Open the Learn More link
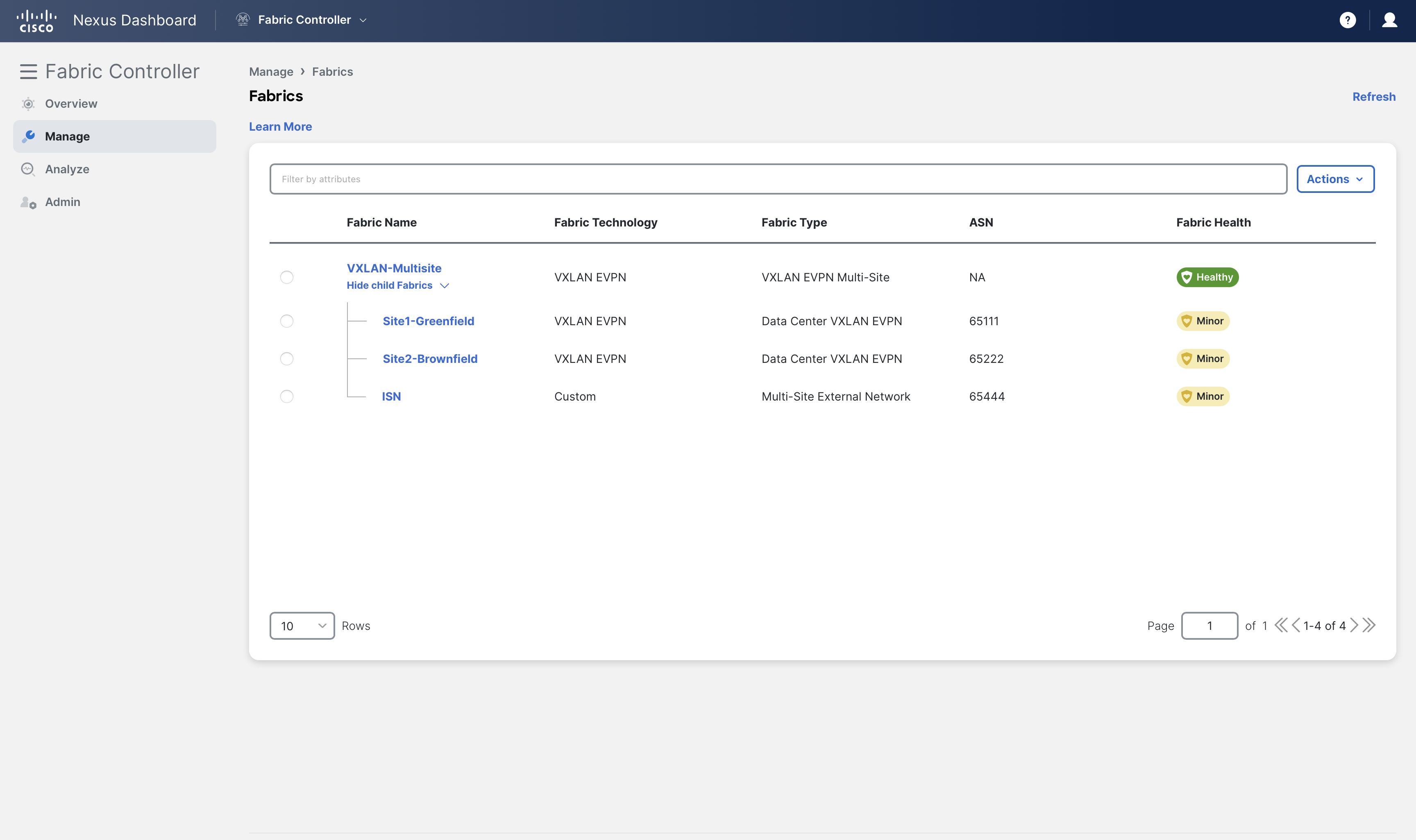1416x840 pixels. point(281,127)
